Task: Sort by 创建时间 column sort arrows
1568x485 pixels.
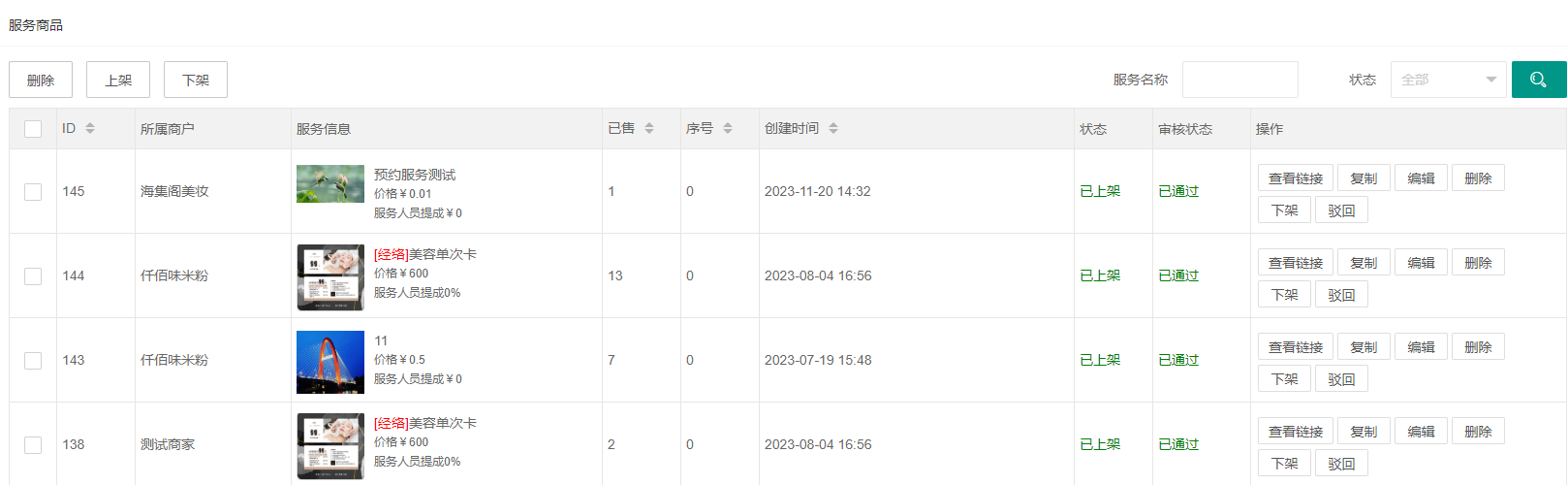Action: (x=833, y=128)
